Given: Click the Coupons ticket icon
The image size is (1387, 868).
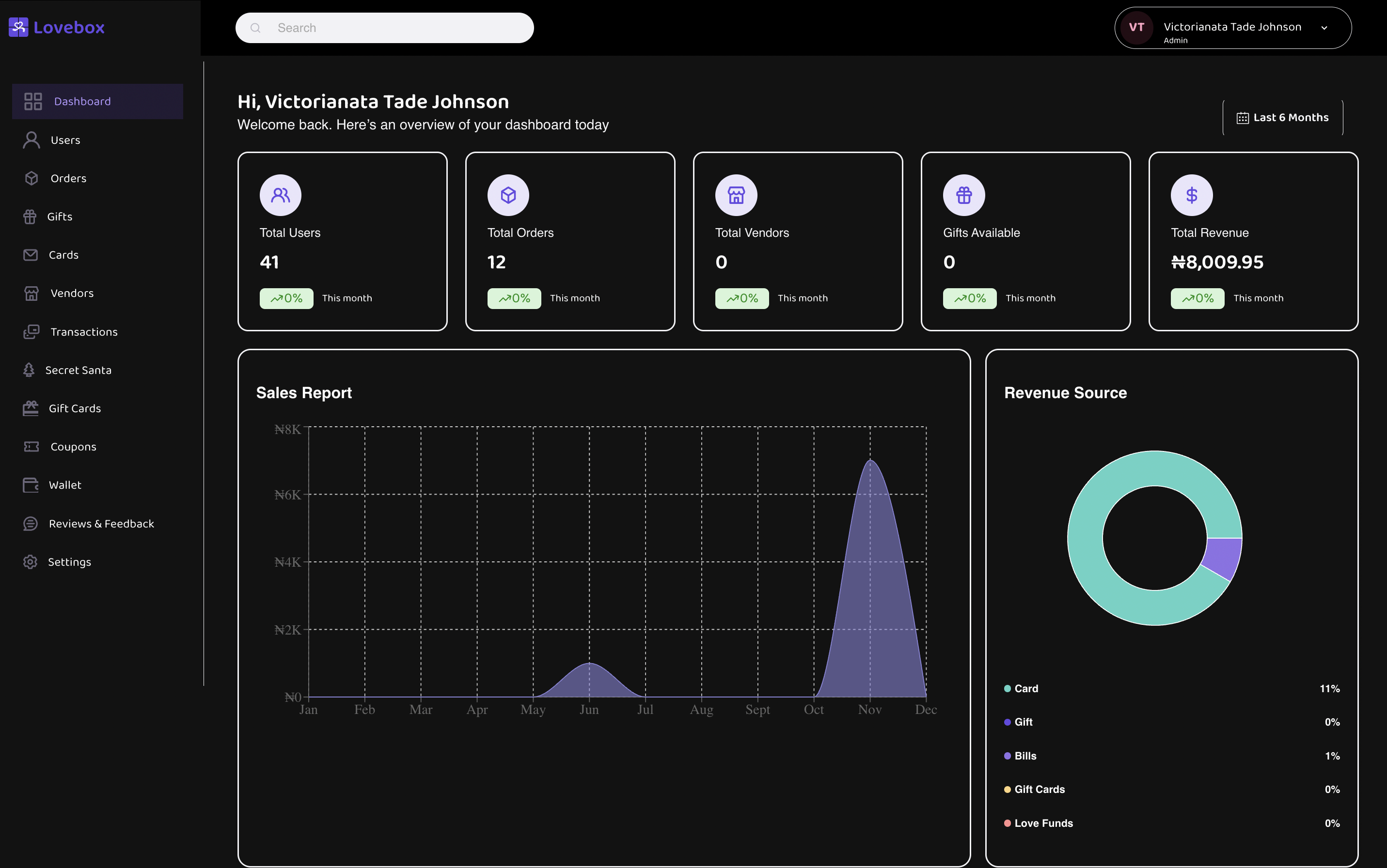Looking at the screenshot, I should pos(31,447).
